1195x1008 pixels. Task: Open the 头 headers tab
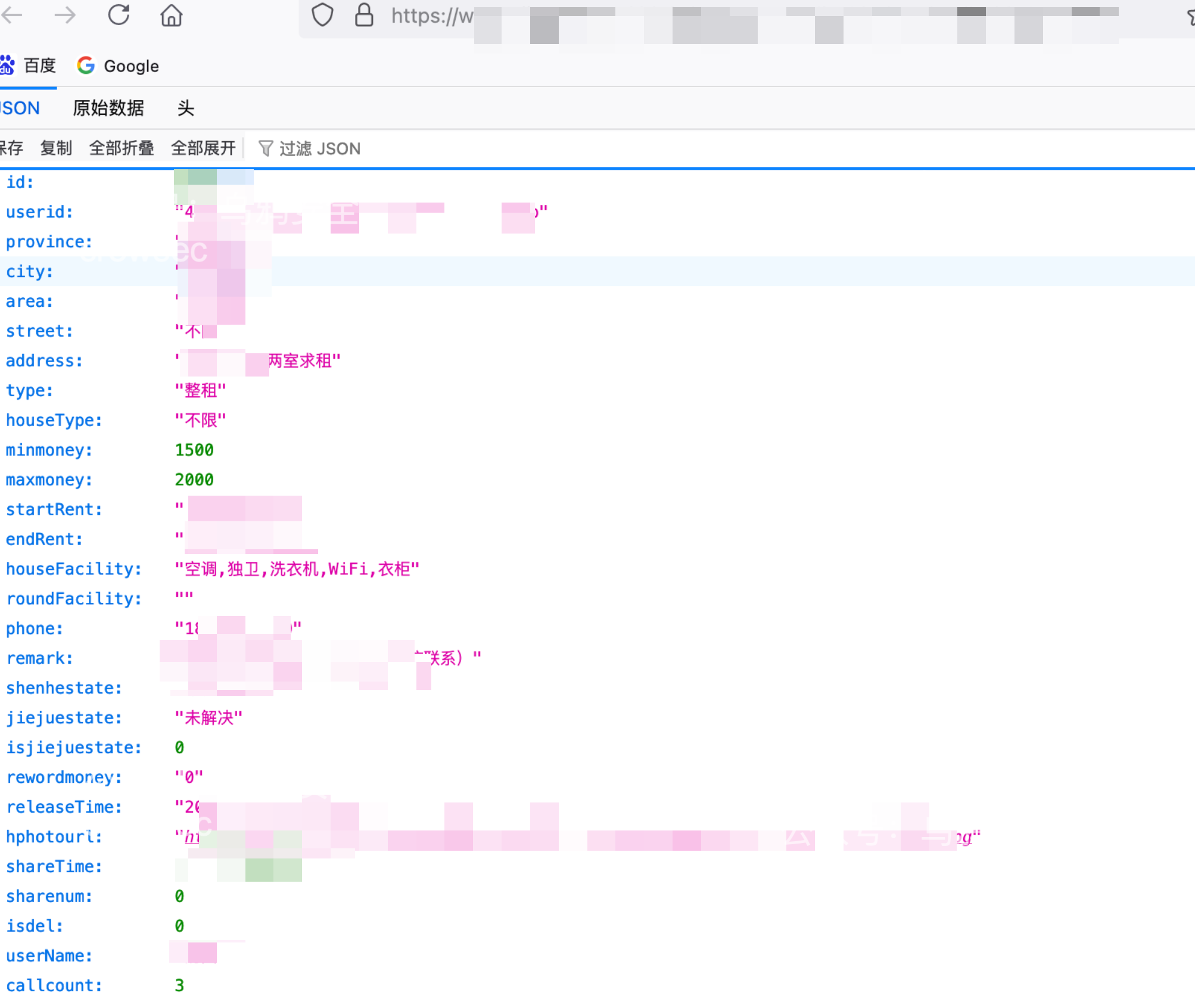pyautogui.click(x=185, y=108)
